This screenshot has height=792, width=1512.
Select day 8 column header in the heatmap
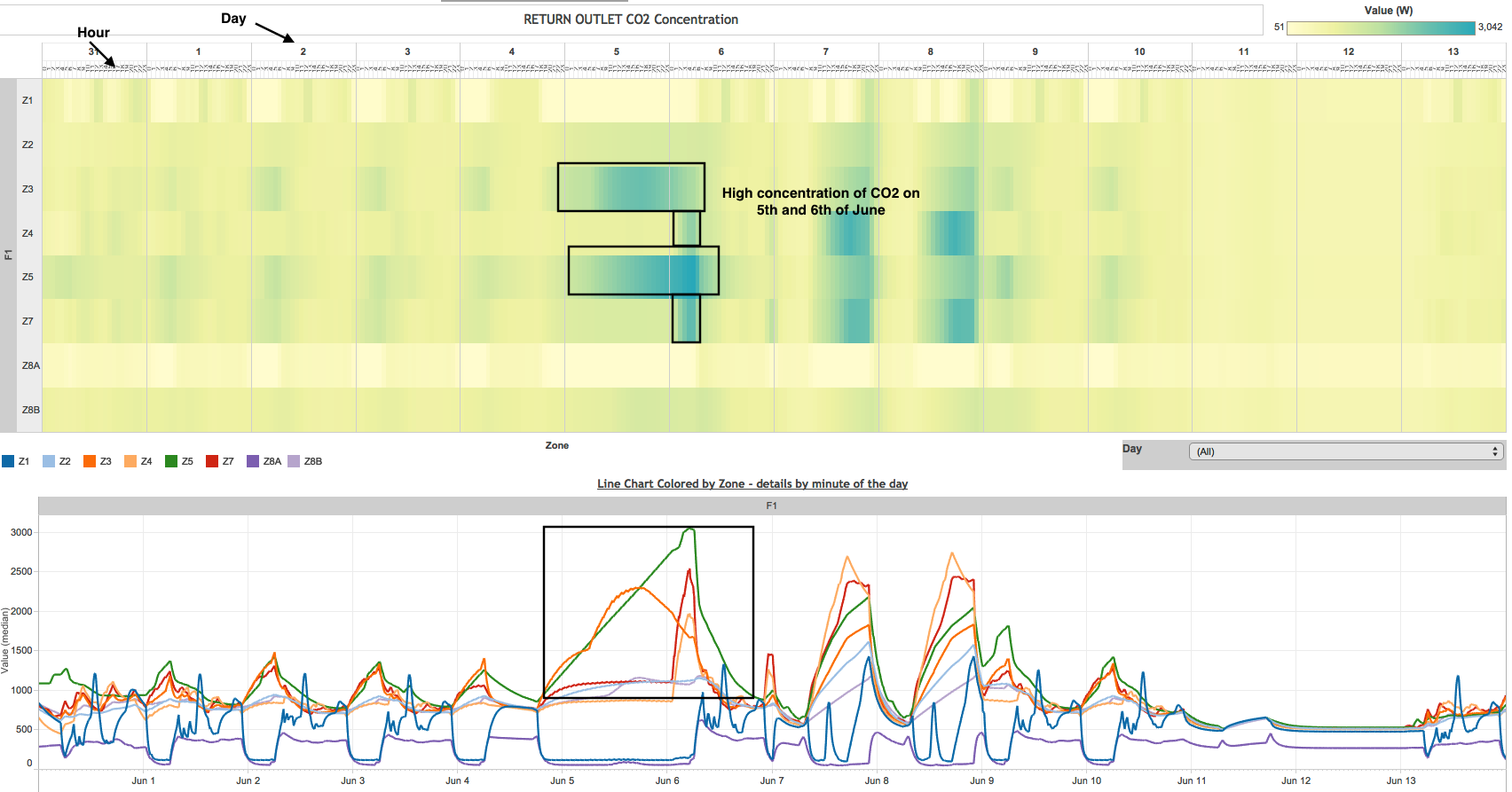point(930,51)
